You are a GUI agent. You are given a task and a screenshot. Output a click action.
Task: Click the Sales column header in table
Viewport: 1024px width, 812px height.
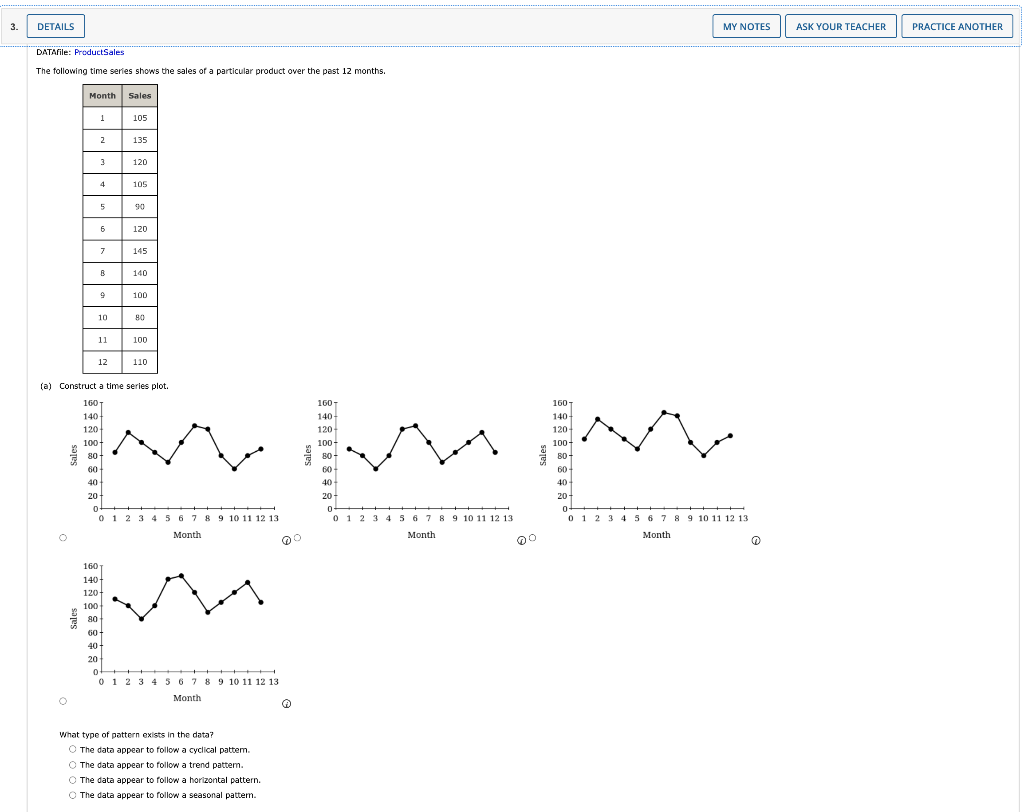pos(140,95)
